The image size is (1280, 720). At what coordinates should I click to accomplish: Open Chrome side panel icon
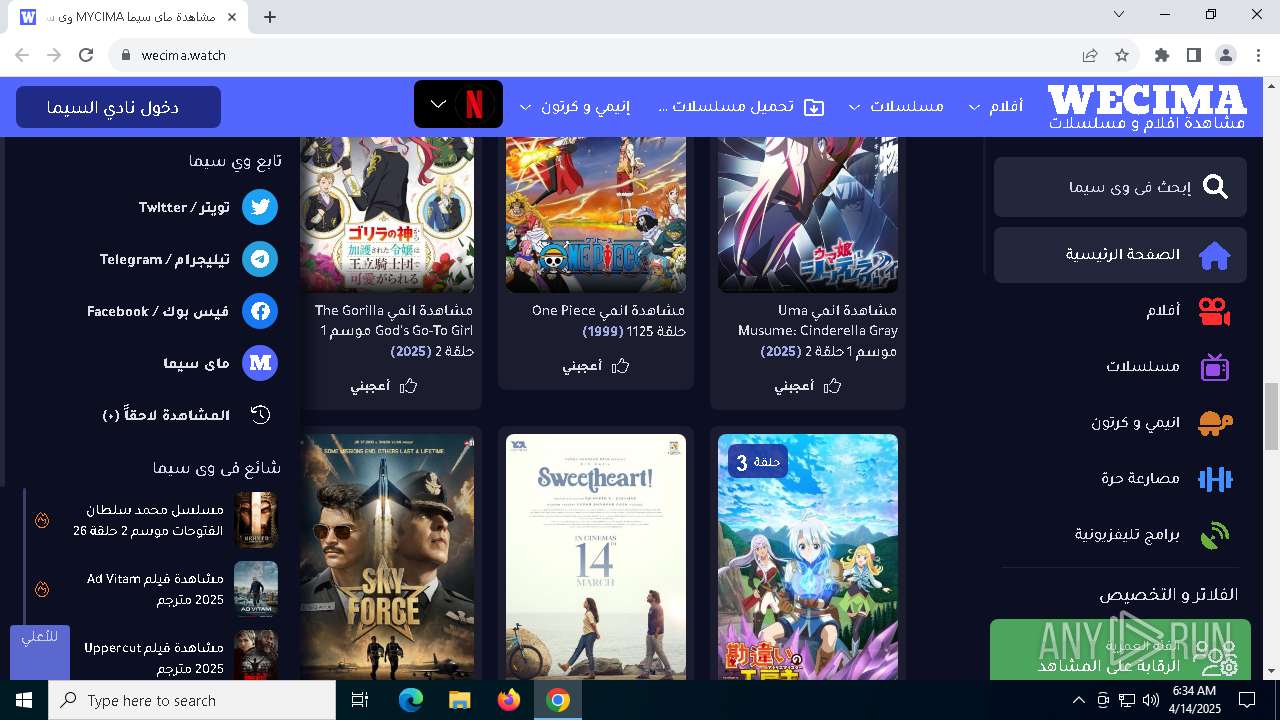click(x=1193, y=55)
